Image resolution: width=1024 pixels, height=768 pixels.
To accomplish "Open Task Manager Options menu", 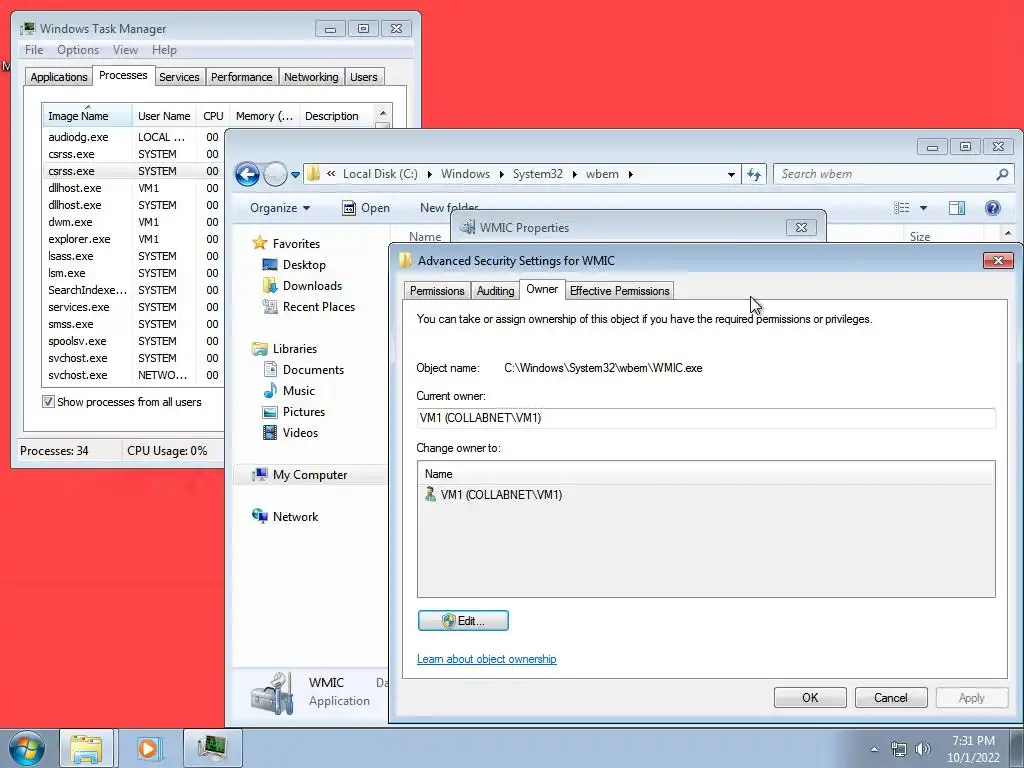I will pyautogui.click(x=78, y=50).
